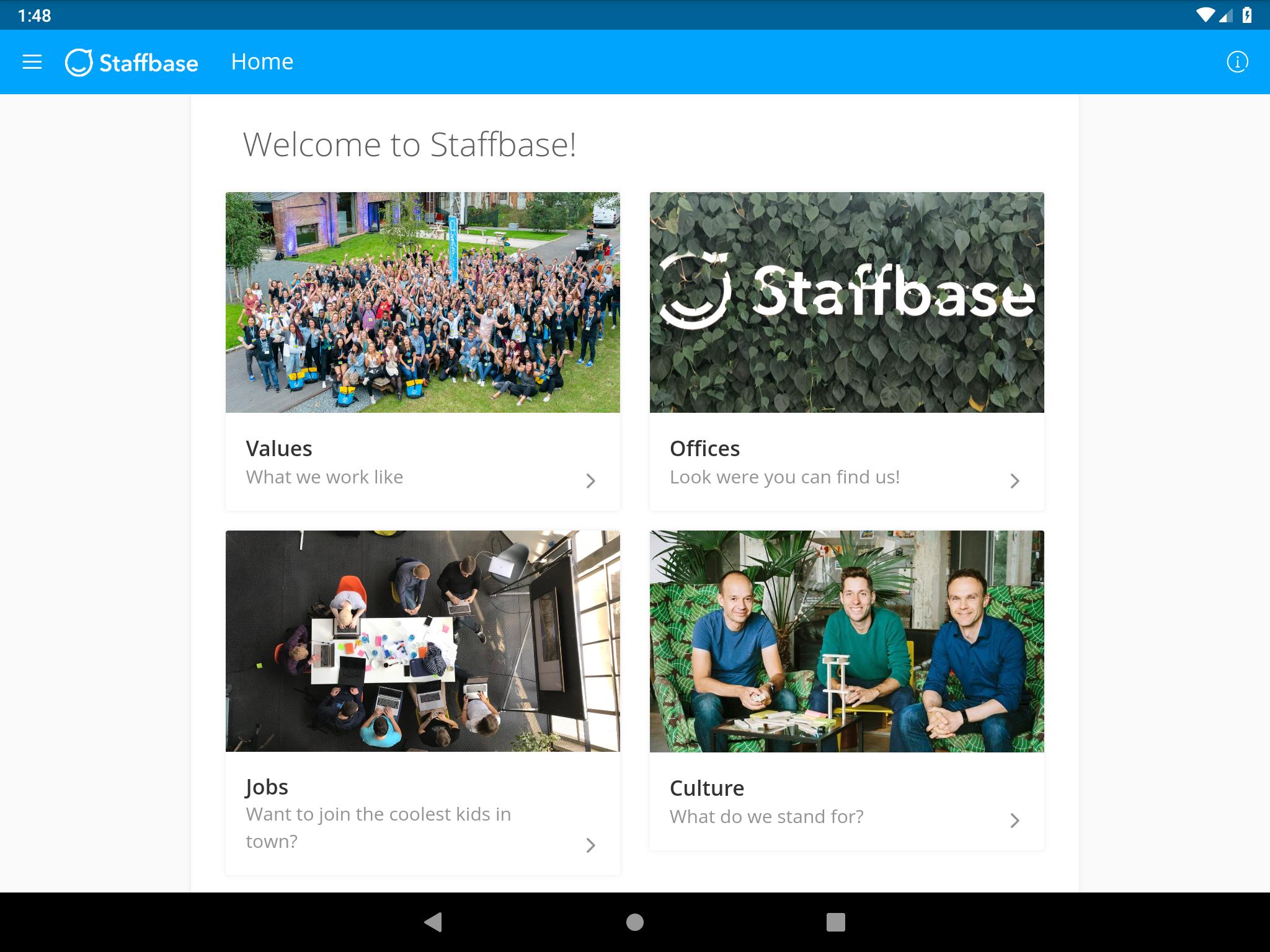Open the Offices card title
This screenshot has width=1270, height=952.
click(x=705, y=449)
